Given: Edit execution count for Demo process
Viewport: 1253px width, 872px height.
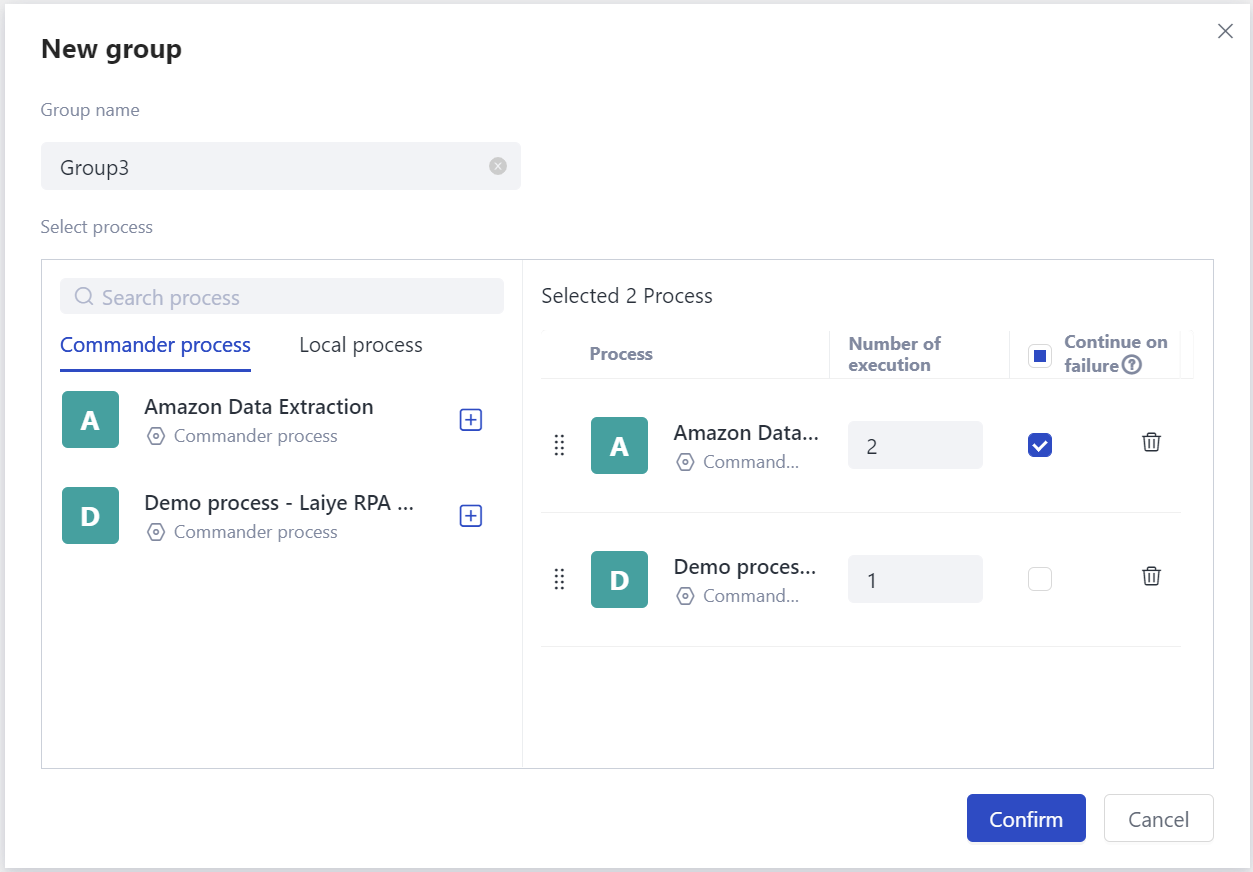Looking at the screenshot, I should pos(914,580).
